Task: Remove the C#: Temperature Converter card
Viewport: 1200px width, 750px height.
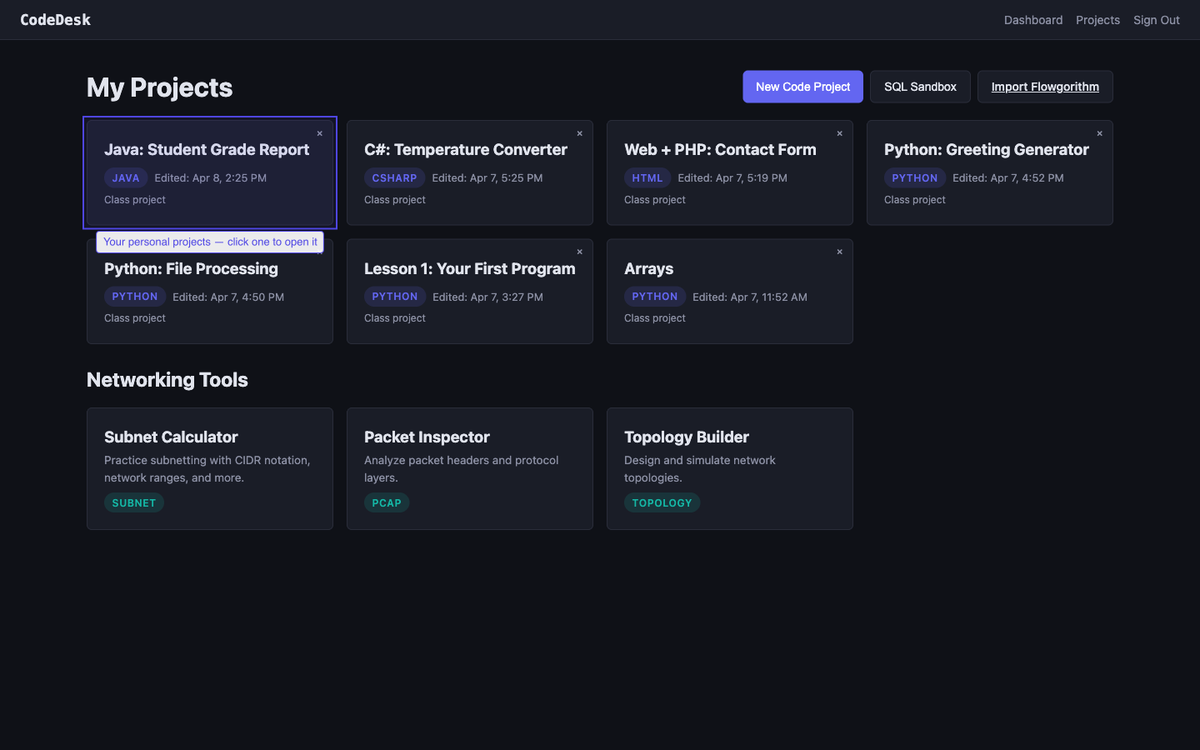Action: tap(579, 132)
